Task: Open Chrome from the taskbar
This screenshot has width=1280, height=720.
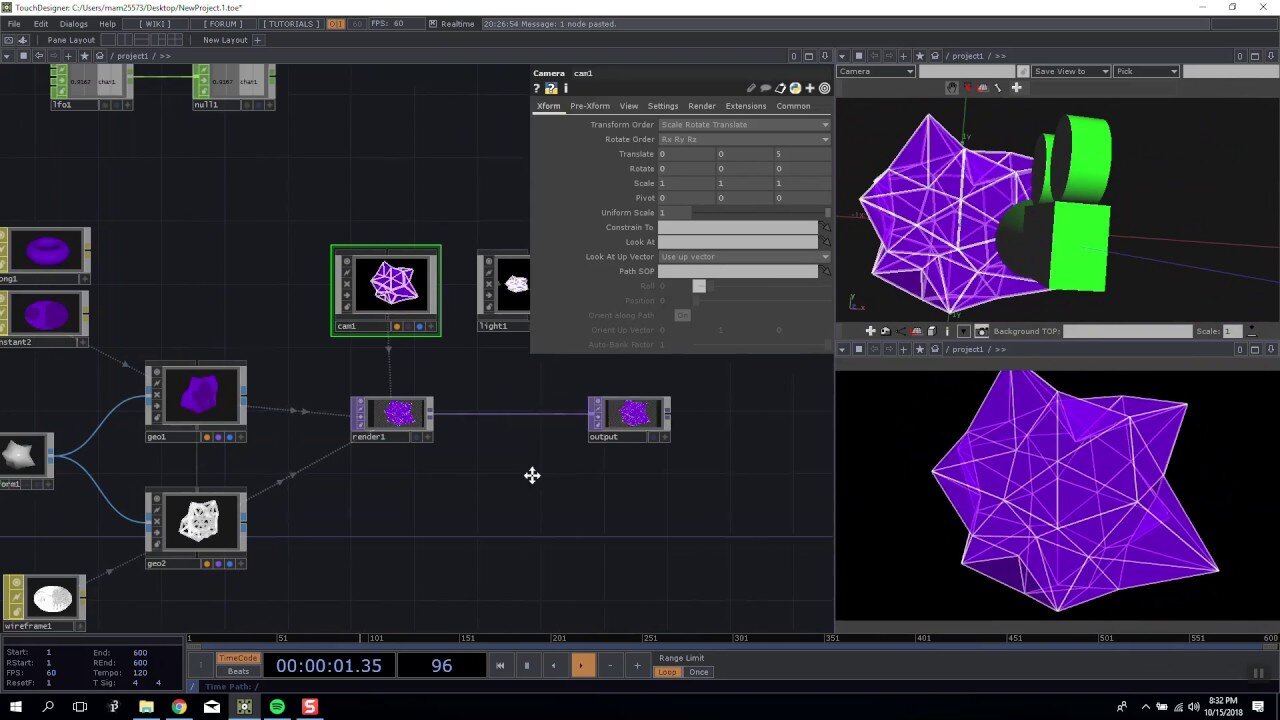Action: [179, 707]
